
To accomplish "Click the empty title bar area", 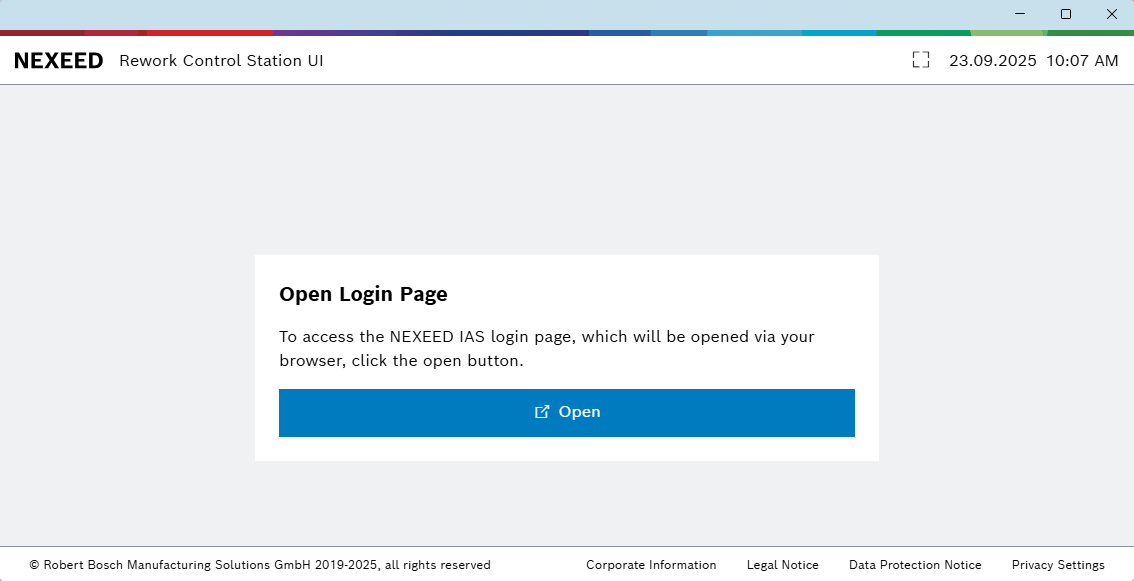I will click(x=500, y=14).
